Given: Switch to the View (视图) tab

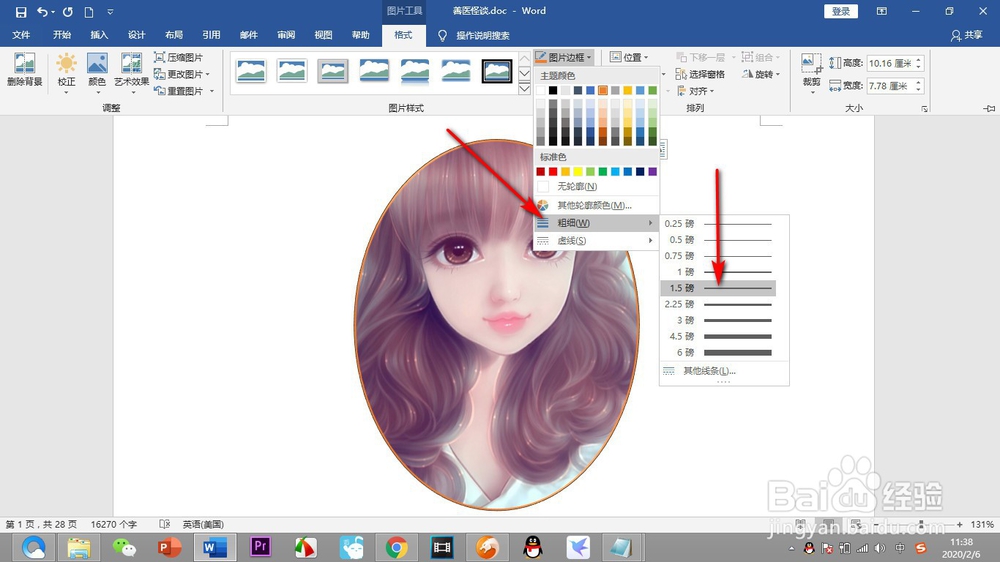Looking at the screenshot, I should pyautogui.click(x=323, y=35).
